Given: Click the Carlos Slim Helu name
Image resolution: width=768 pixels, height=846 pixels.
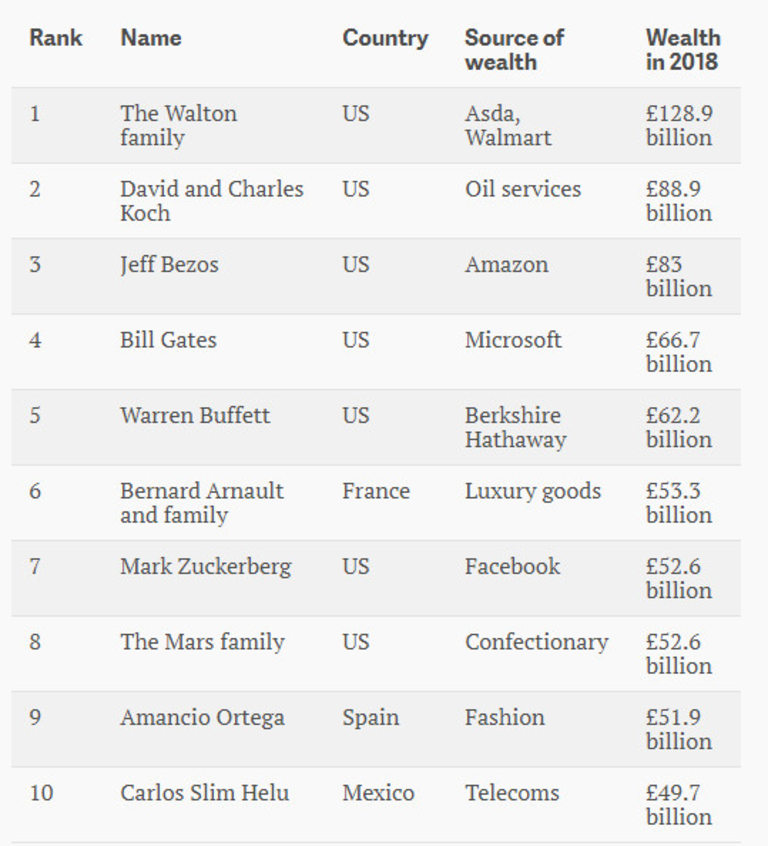Looking at the screenshot, I should click(x=204, y=793).
